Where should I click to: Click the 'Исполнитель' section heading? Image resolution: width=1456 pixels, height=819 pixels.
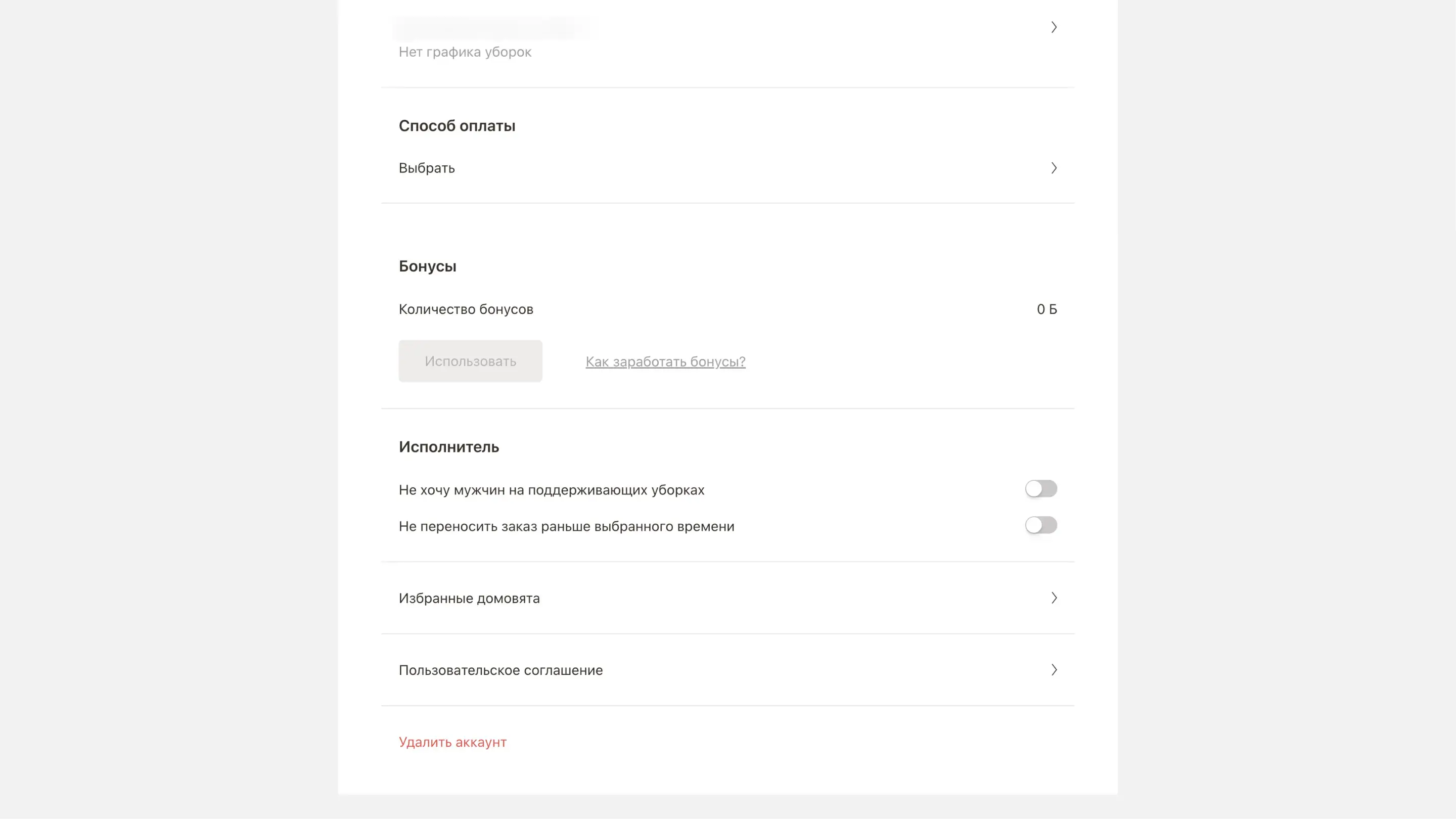click(449, 447)
